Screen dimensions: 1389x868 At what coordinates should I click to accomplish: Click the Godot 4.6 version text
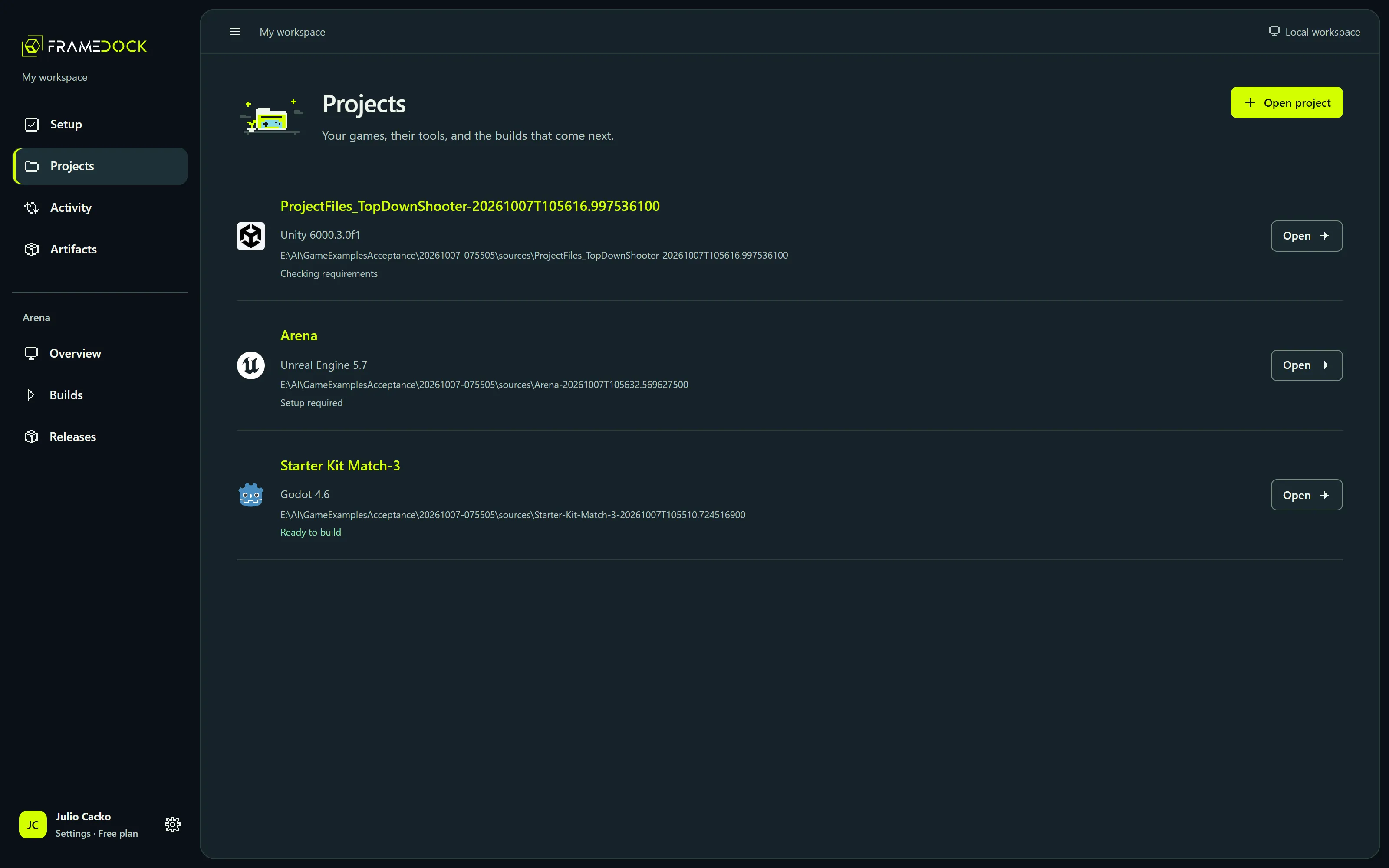305,494
